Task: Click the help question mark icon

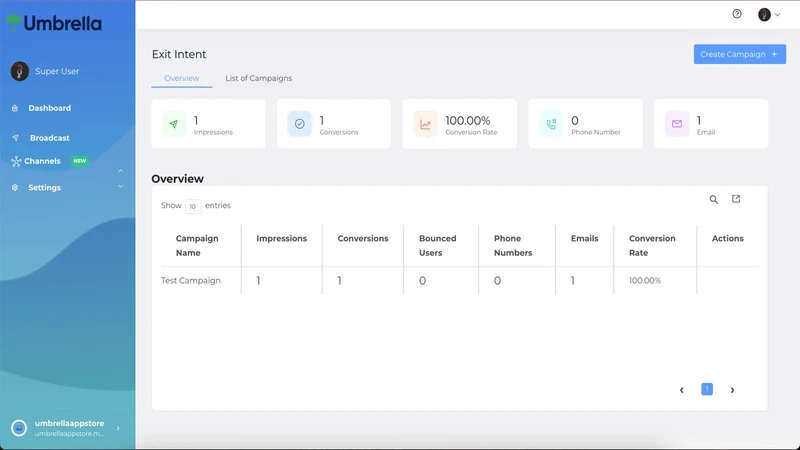Action: (x=737, y=14)
